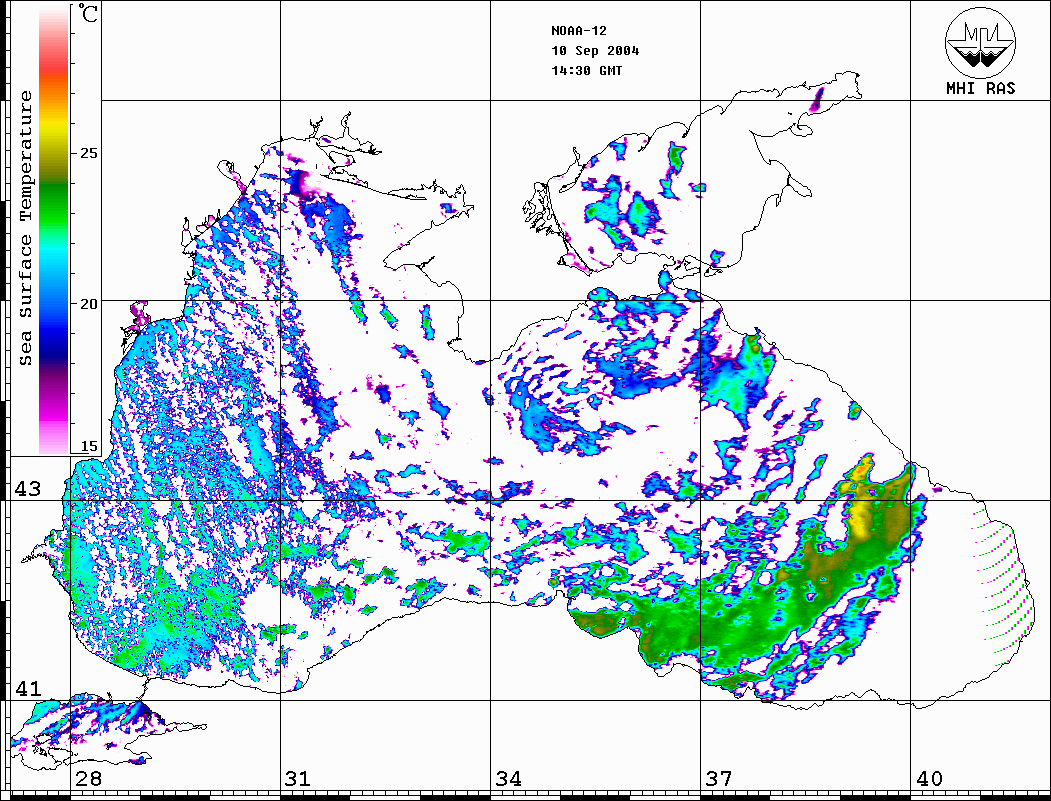Click the '25' label on temperature scale
Viewport: 1051px width, 801px height.
(88, 153)
